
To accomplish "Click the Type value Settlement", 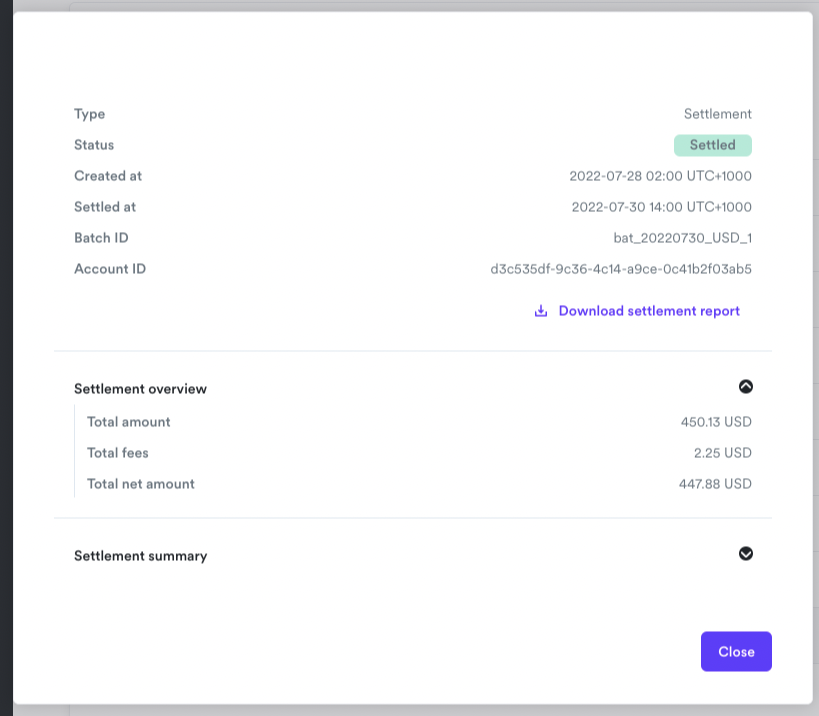I will (717, 114).
